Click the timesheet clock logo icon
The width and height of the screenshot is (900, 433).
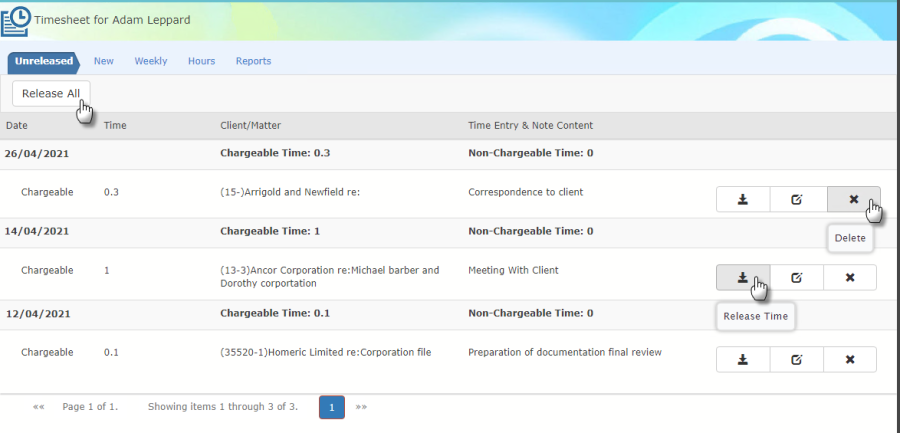pos(16,21)
